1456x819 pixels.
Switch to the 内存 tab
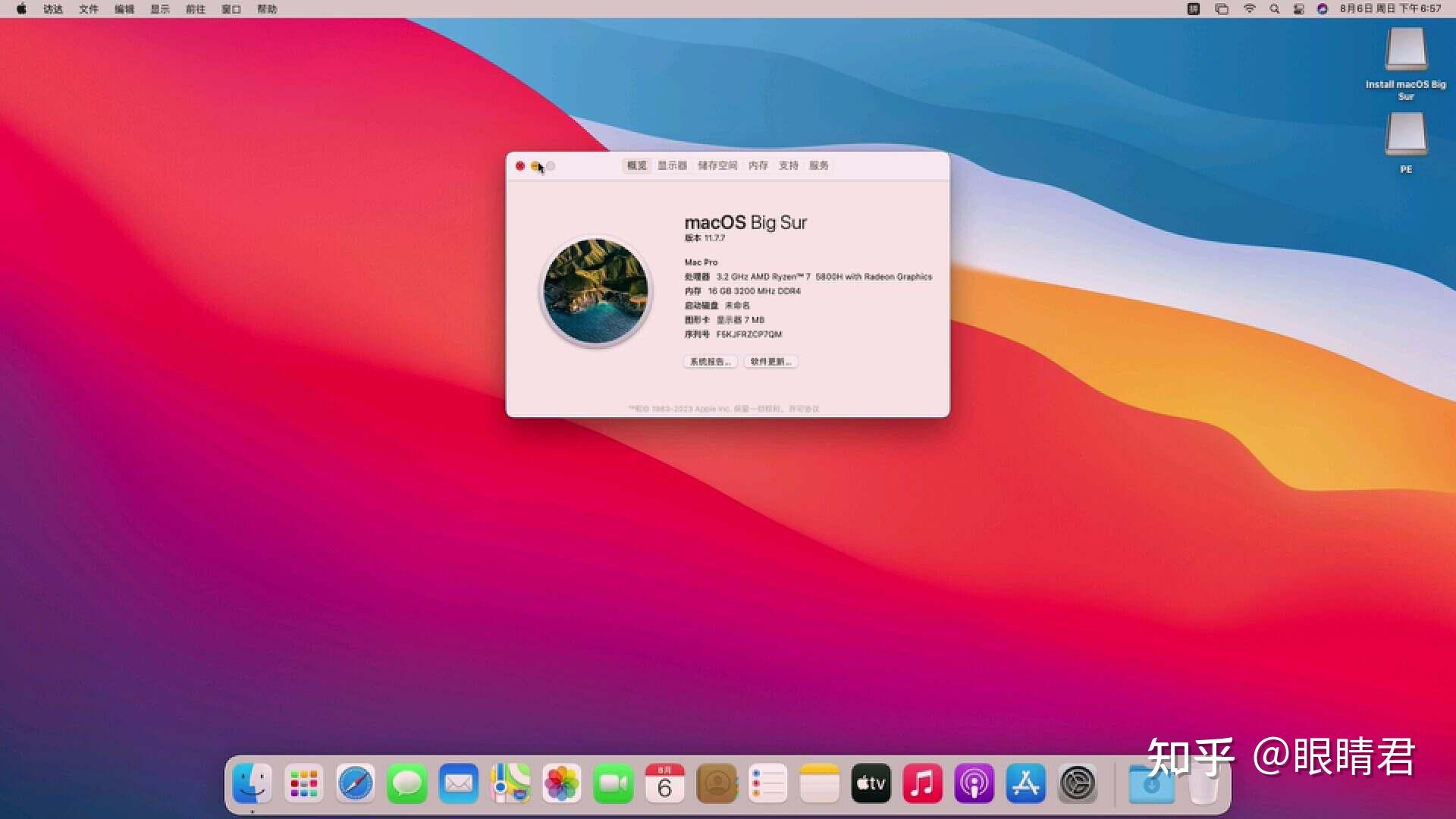point(758,165)
